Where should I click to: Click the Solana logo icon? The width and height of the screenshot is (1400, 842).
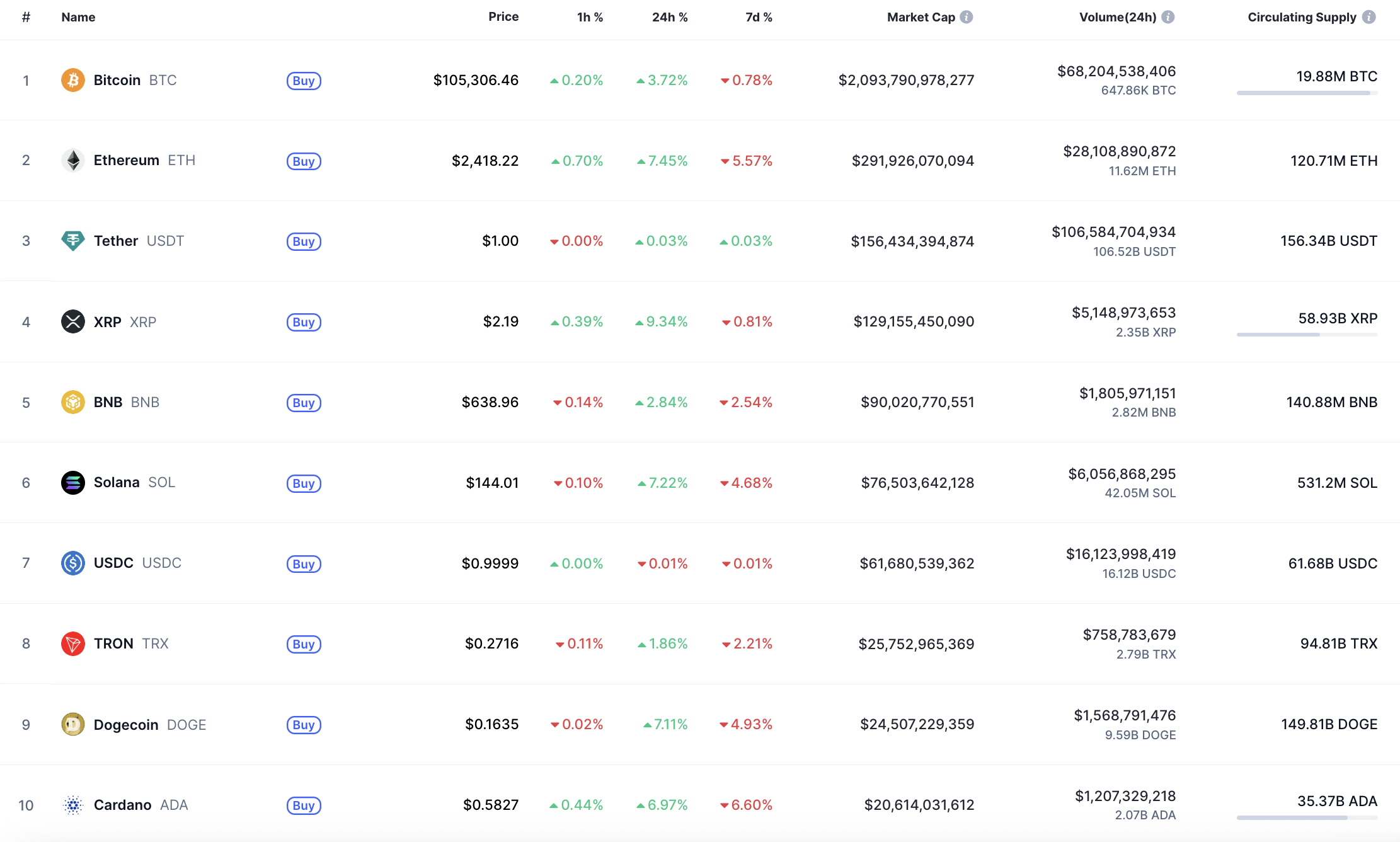[x=73, y=483]
